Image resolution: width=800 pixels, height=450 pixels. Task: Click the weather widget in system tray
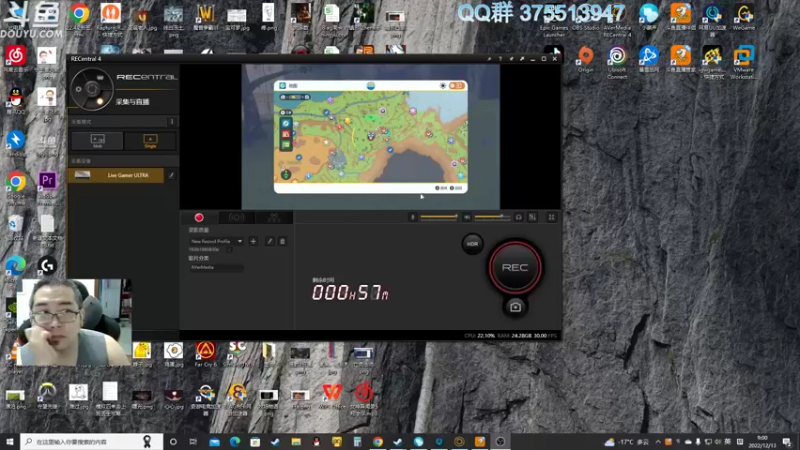[x=627, y=441]
